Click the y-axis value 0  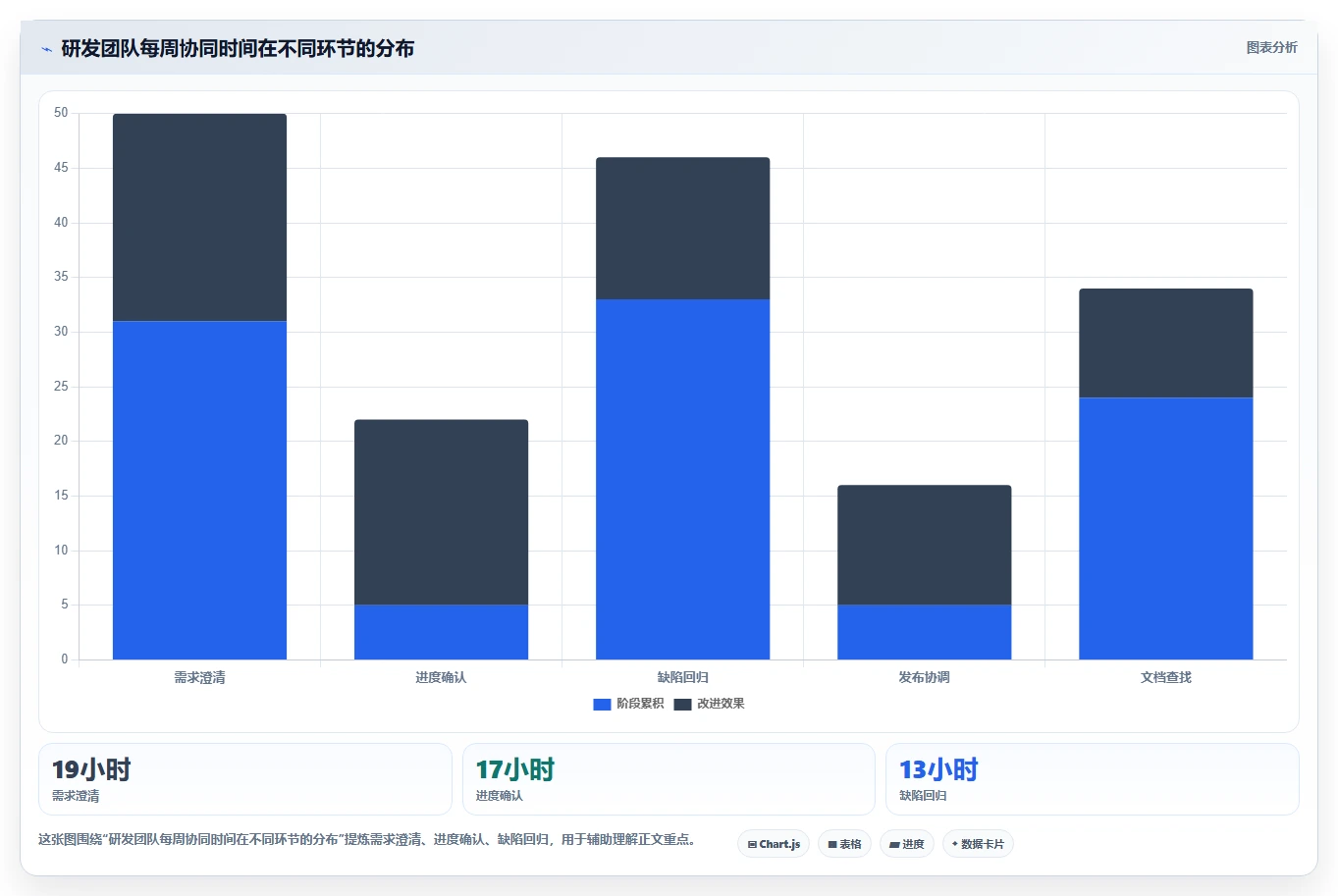65,659
